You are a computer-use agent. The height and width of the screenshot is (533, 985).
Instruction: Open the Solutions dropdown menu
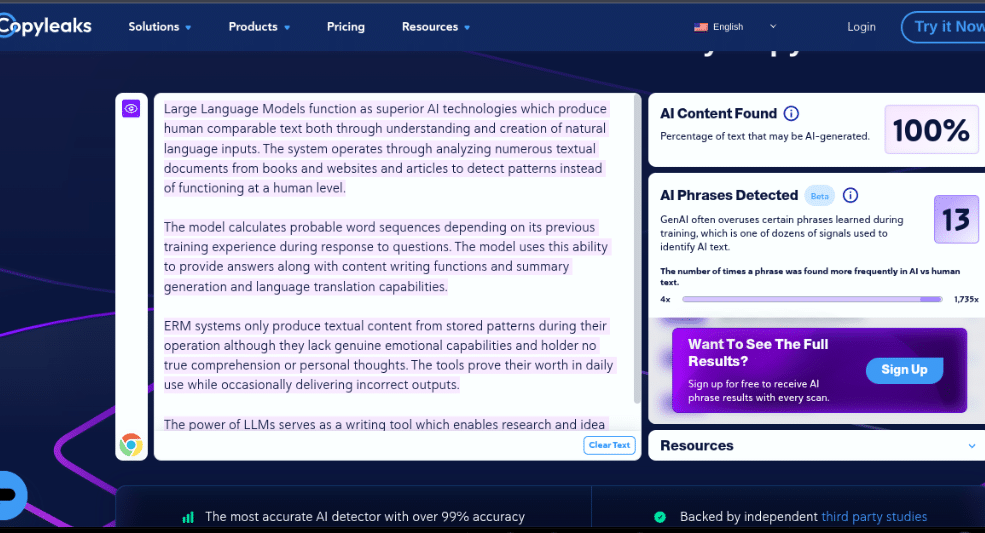pos(160,27)
